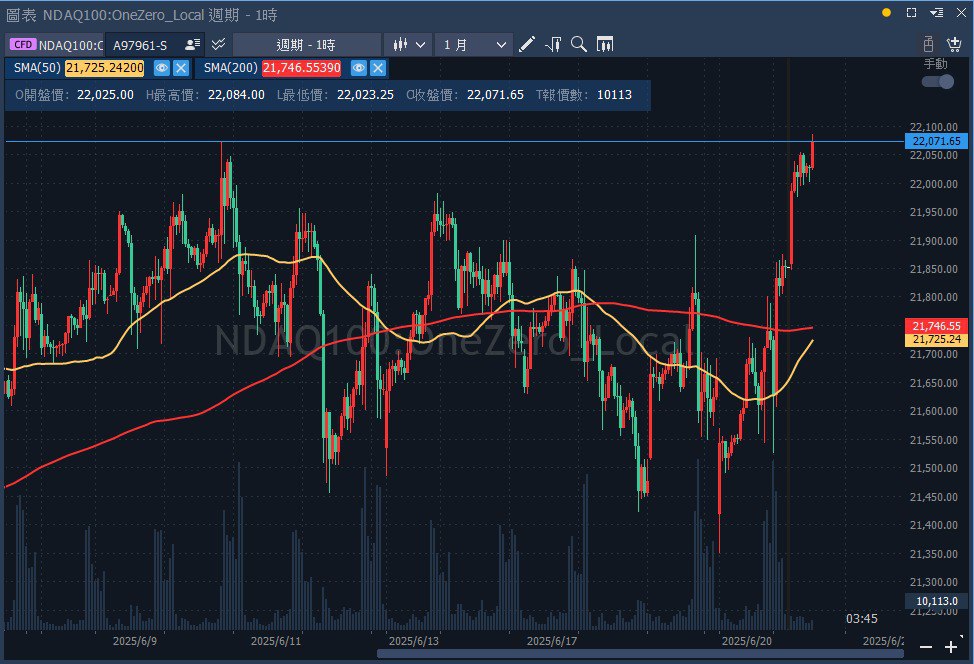The image size is (974, 664).
Task: Click the 週期 - 1時 timeframe button
Action: (x=306, y=45)
